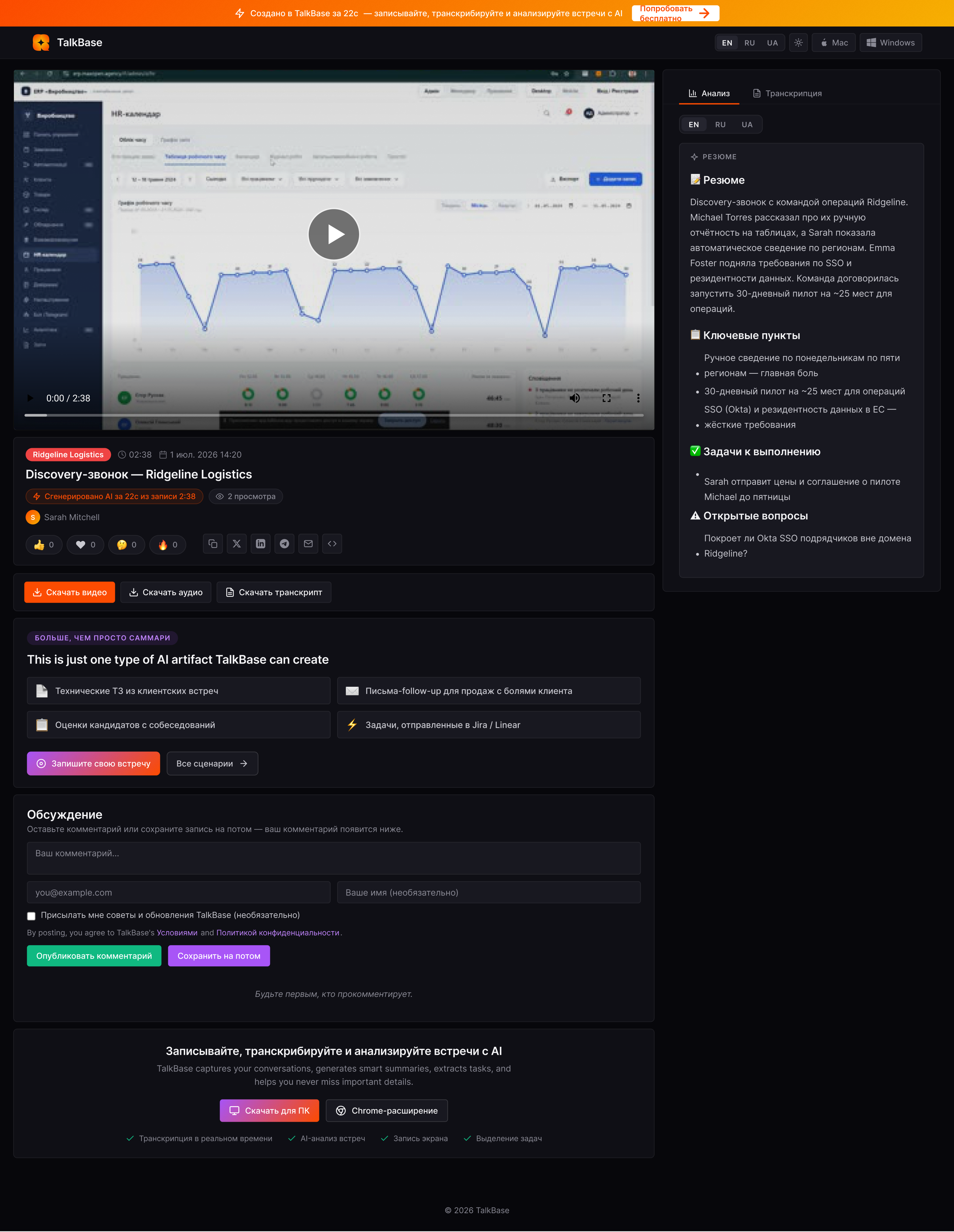This screenshot has height=1232, width=954.
Task: Open the video's three-dot more options menu
Action: click(x=638, y=398)
